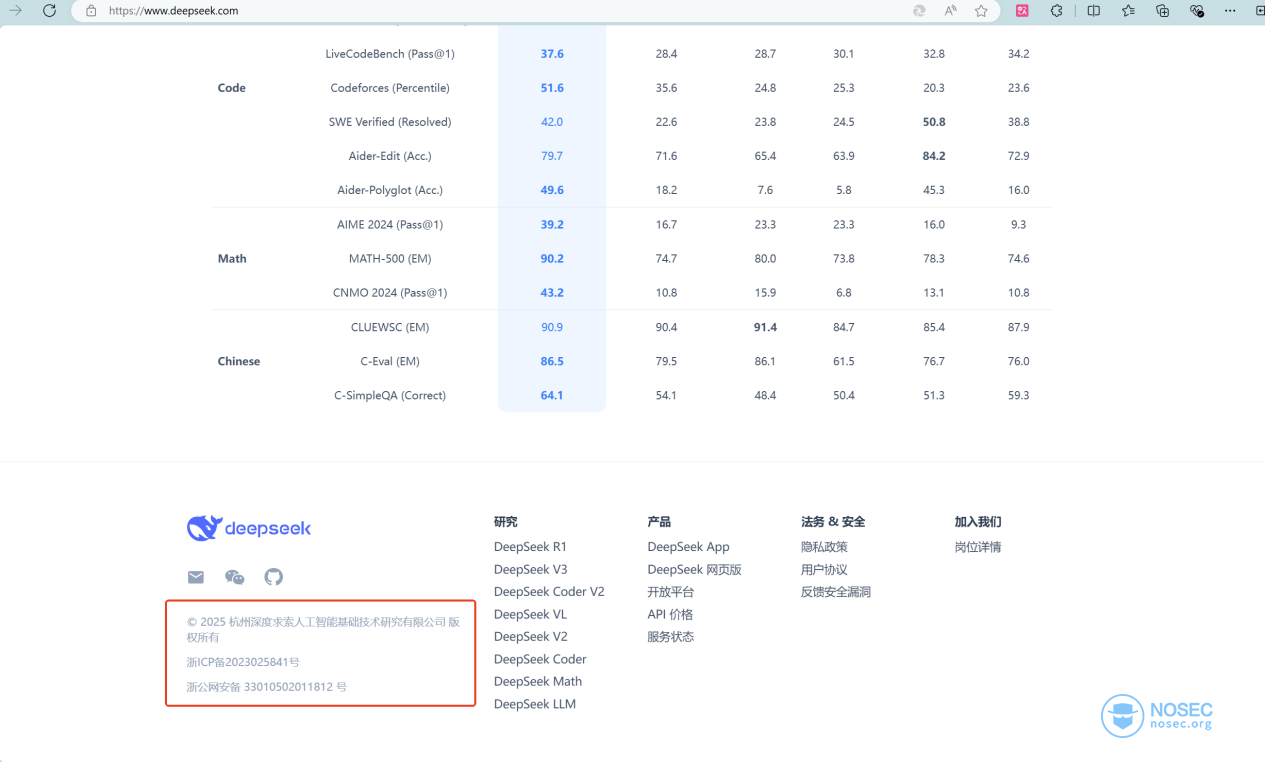Open the 反馈安全漏洞 link

pyautogui.click(x=836, y=592)
